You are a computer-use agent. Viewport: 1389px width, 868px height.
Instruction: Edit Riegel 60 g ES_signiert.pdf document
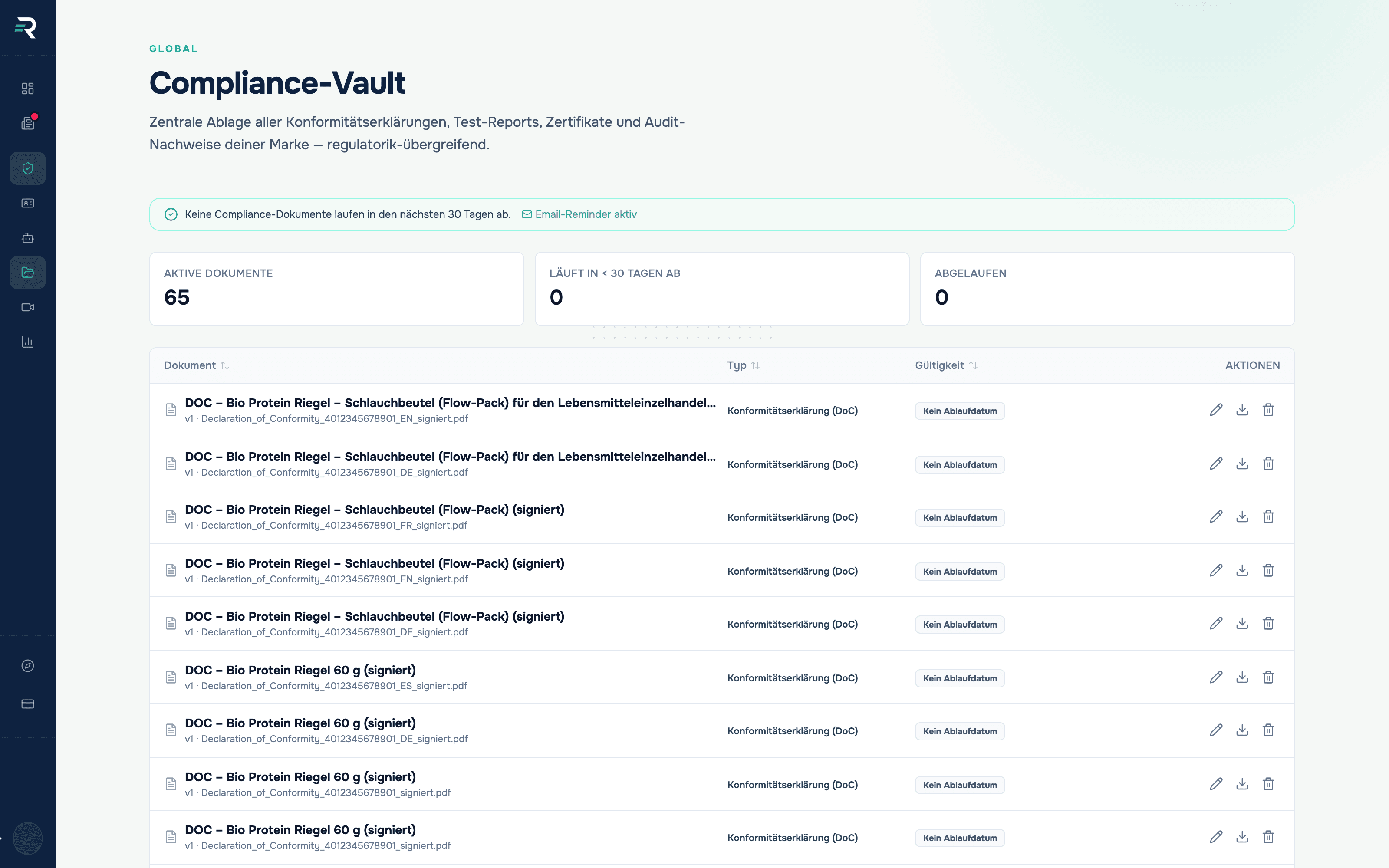1216,677
